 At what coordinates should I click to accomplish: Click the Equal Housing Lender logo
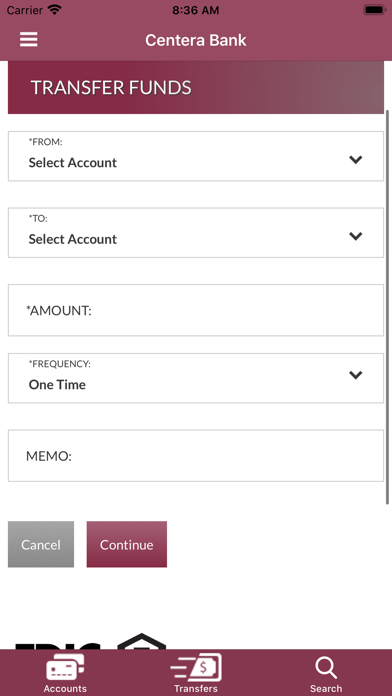[141, 641]
